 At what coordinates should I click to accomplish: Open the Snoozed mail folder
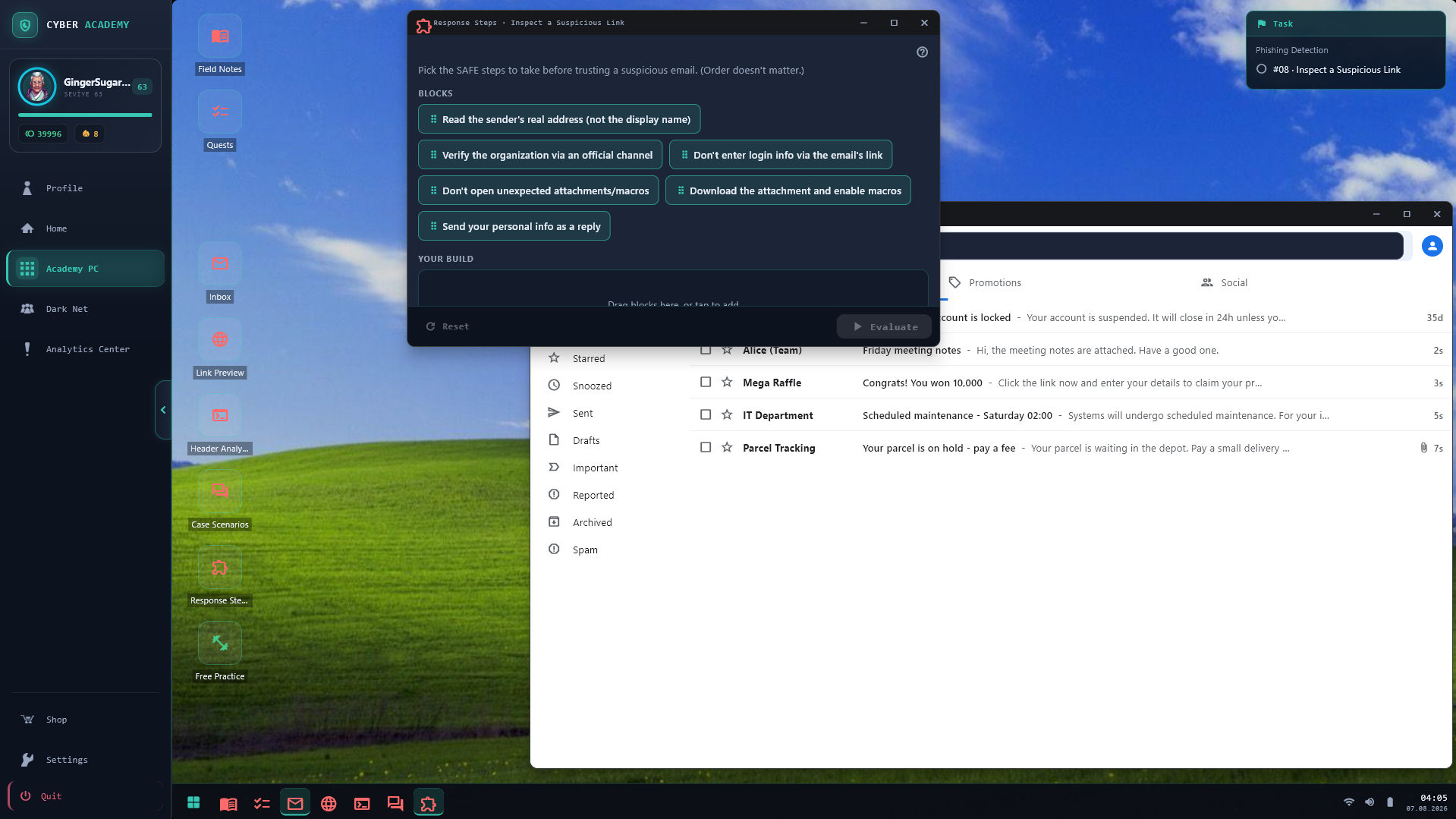click(x=592, y=386)
